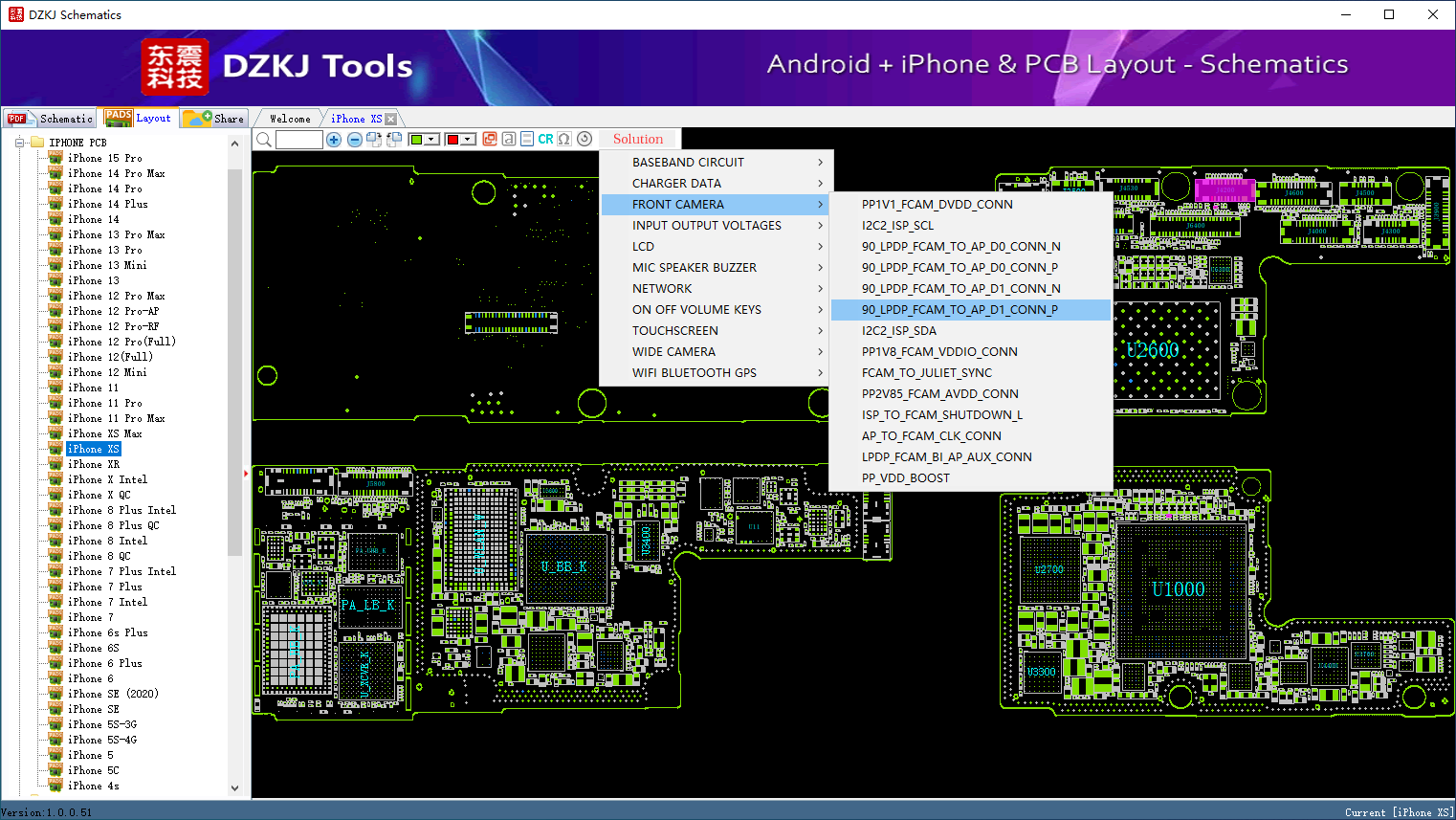Switch to the Schematic tab
Screen dimensions: 1456x820
point(50,119)
